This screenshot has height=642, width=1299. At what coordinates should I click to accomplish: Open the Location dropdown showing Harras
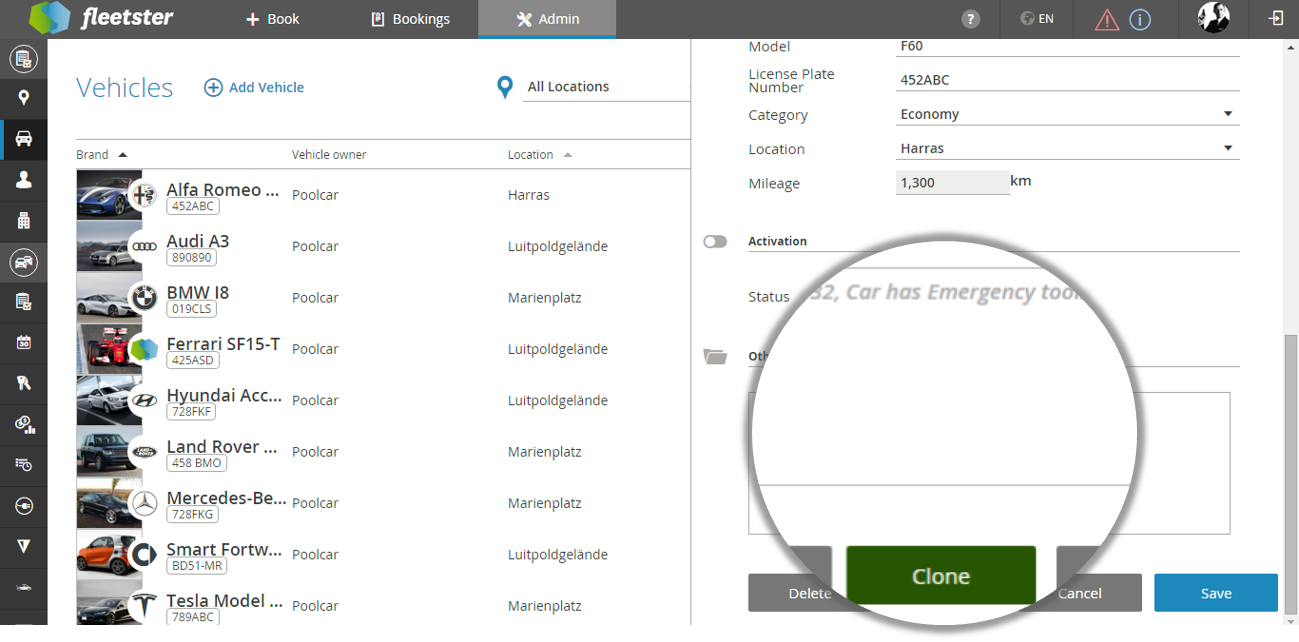pos(1068,148)
